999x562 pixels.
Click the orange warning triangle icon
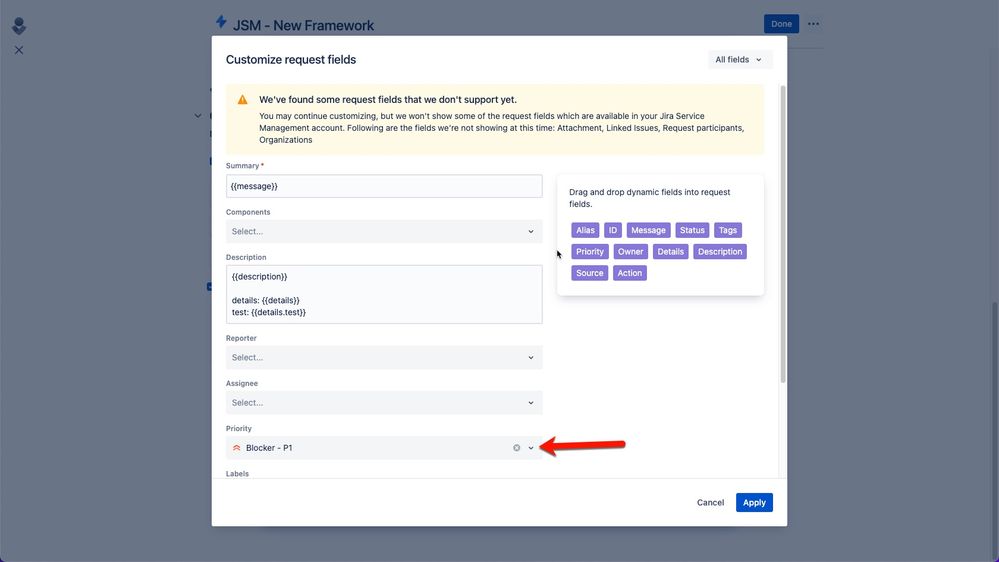pyautogui.click(x=243, y=100)
